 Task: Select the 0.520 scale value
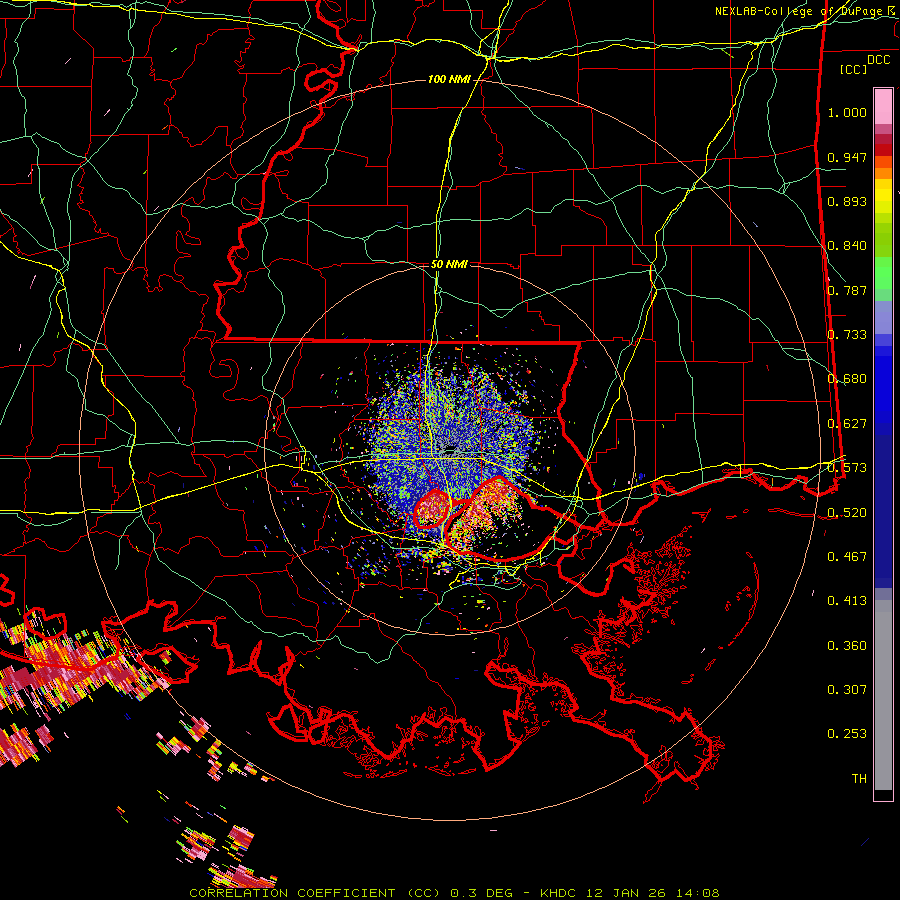(847, 512)
